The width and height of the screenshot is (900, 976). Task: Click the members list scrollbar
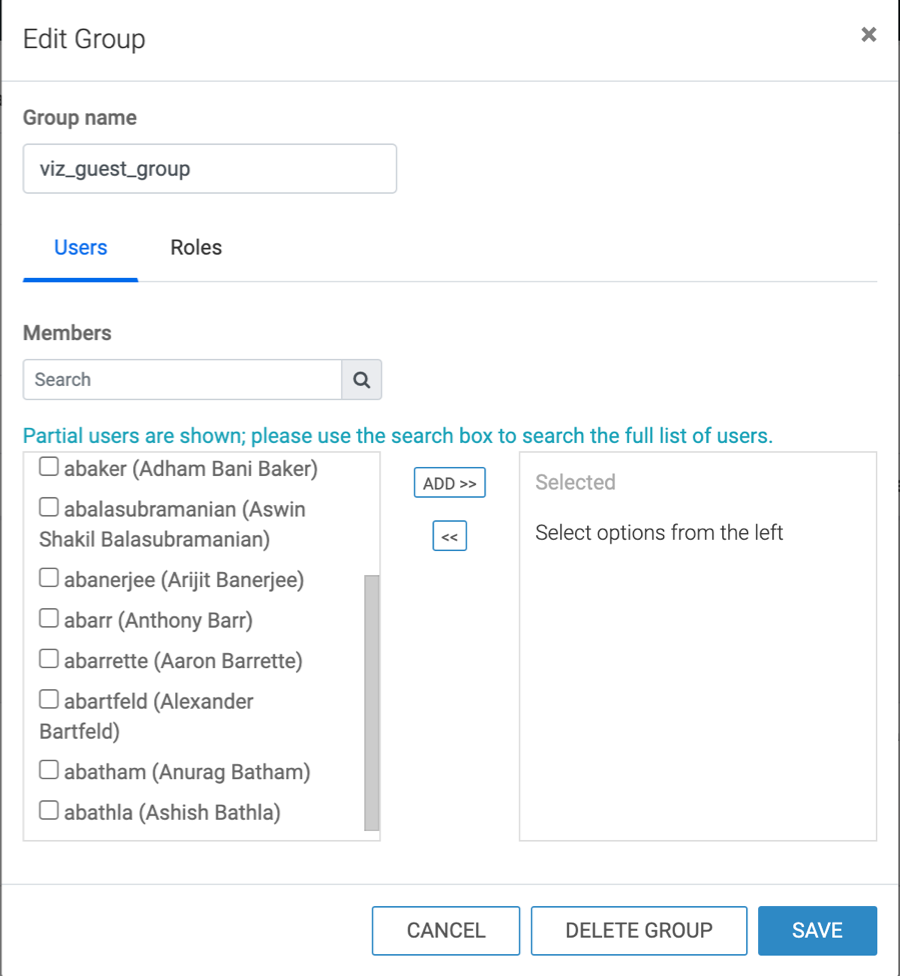coord(372,703)
